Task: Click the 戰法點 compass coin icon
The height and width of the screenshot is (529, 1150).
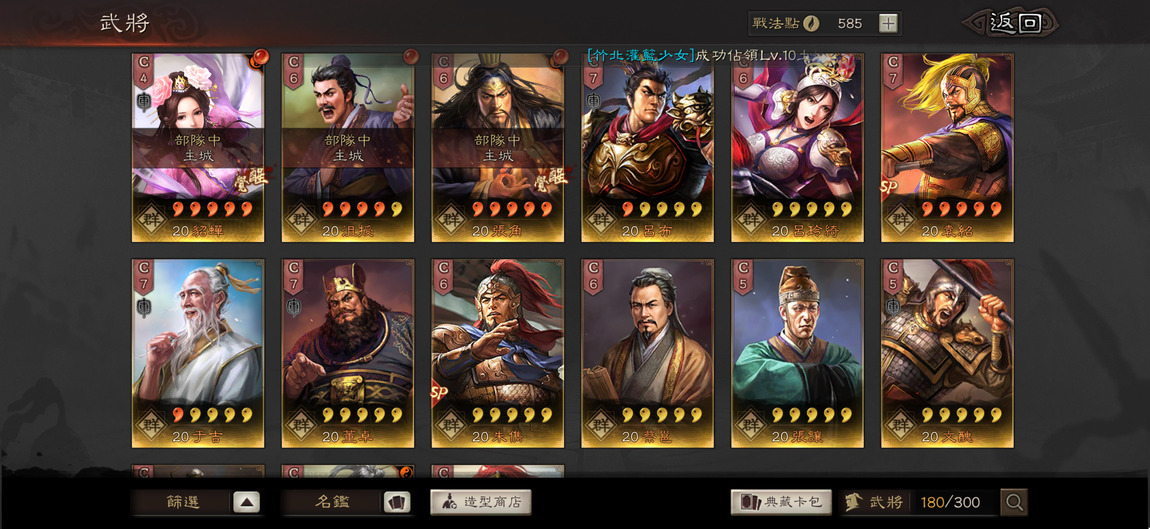Action: click(811, 23)
